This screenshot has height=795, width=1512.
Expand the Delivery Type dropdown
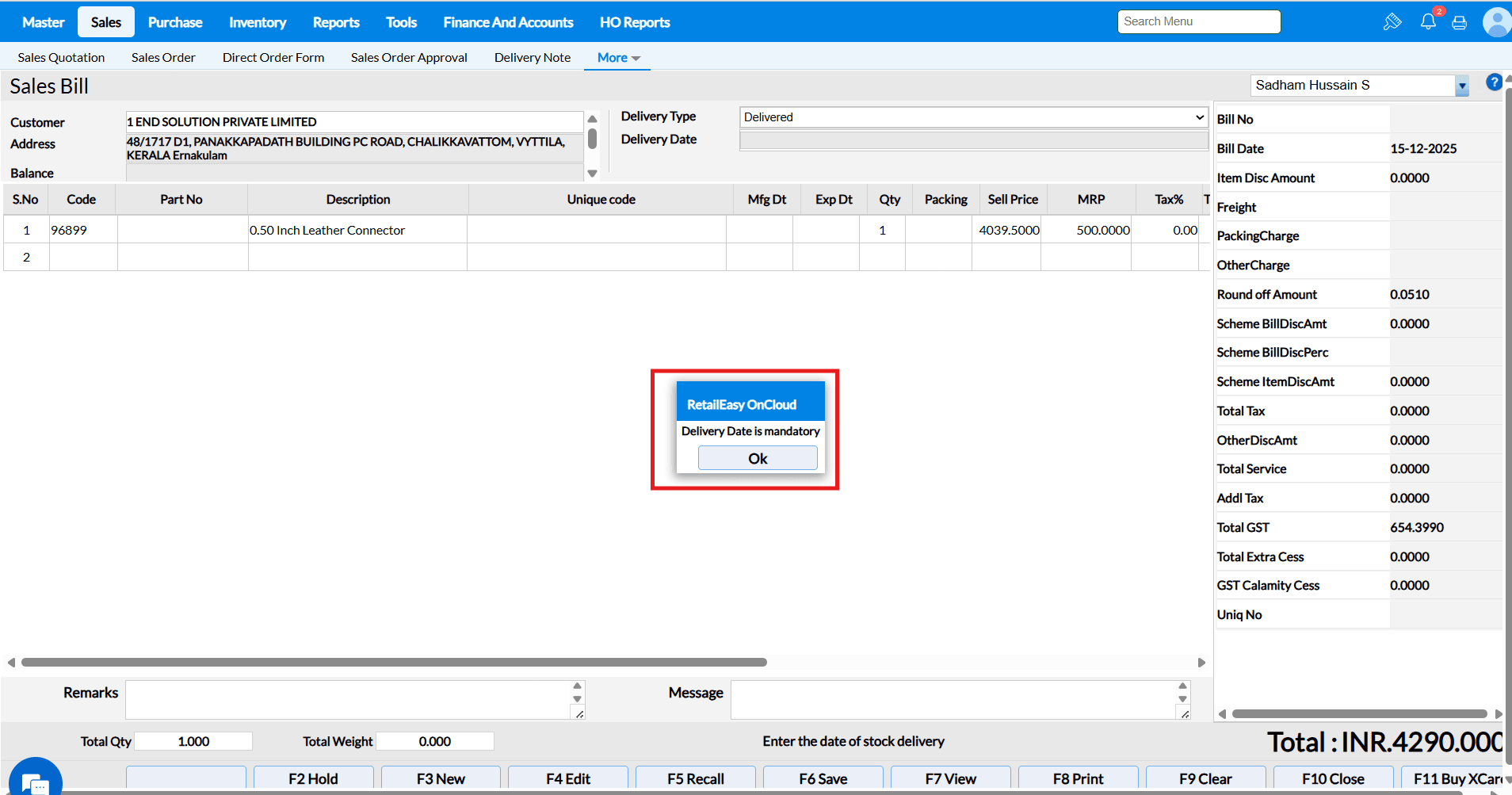pos(973,117)
